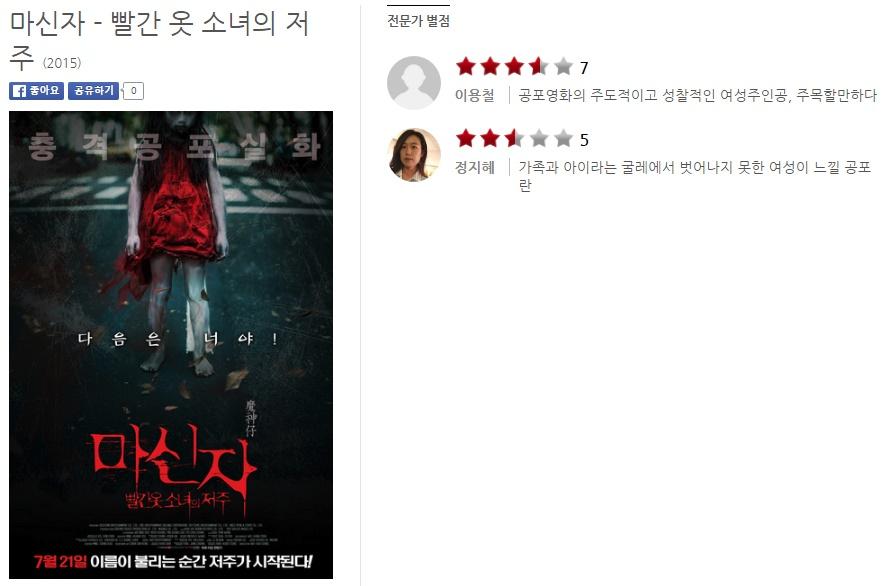Click the first red star of 이용철's rating
Viewport: 886px width, 586px height.
point(466,67)
